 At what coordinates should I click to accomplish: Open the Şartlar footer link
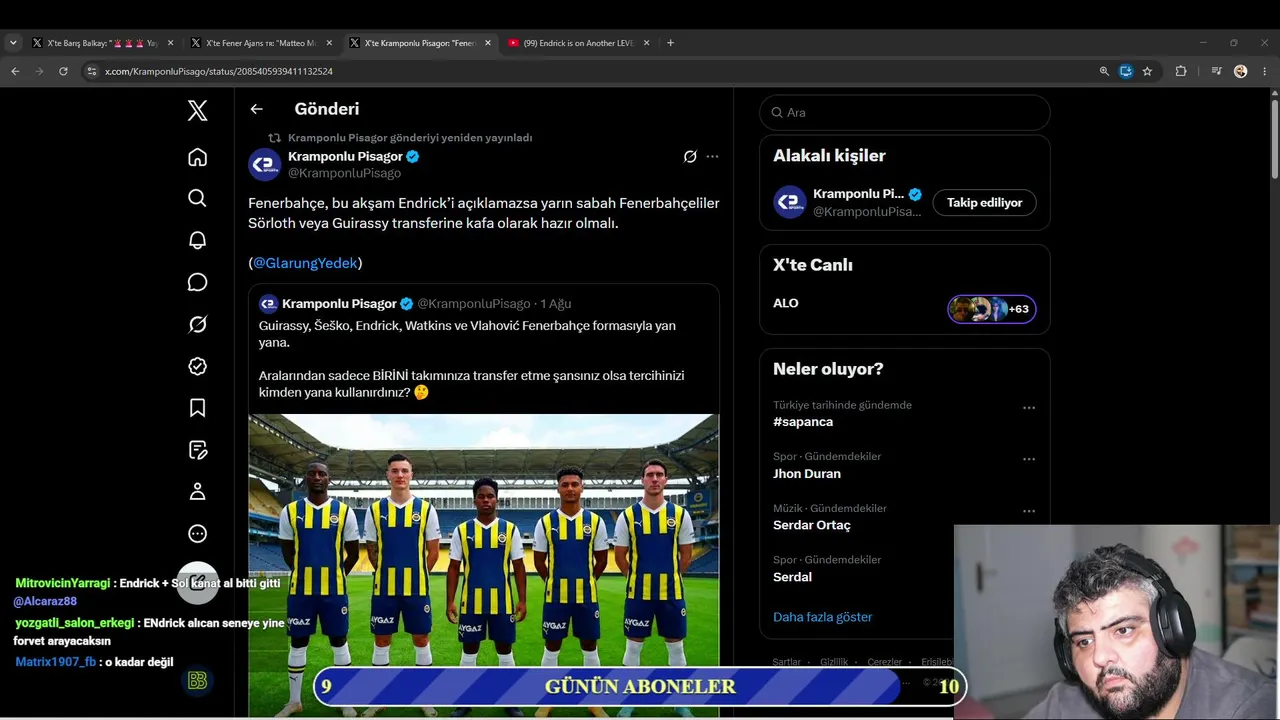(787, 662)
